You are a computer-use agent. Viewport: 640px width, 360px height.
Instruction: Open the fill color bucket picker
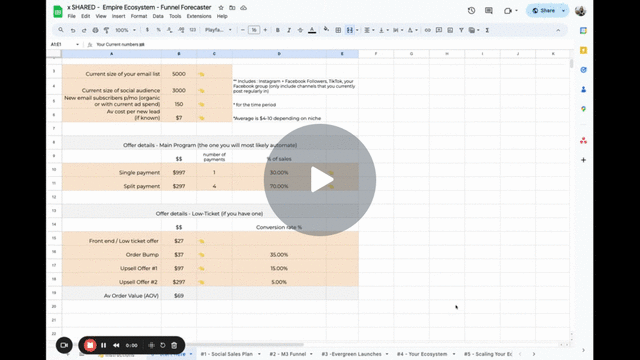(x=326, y=30)
